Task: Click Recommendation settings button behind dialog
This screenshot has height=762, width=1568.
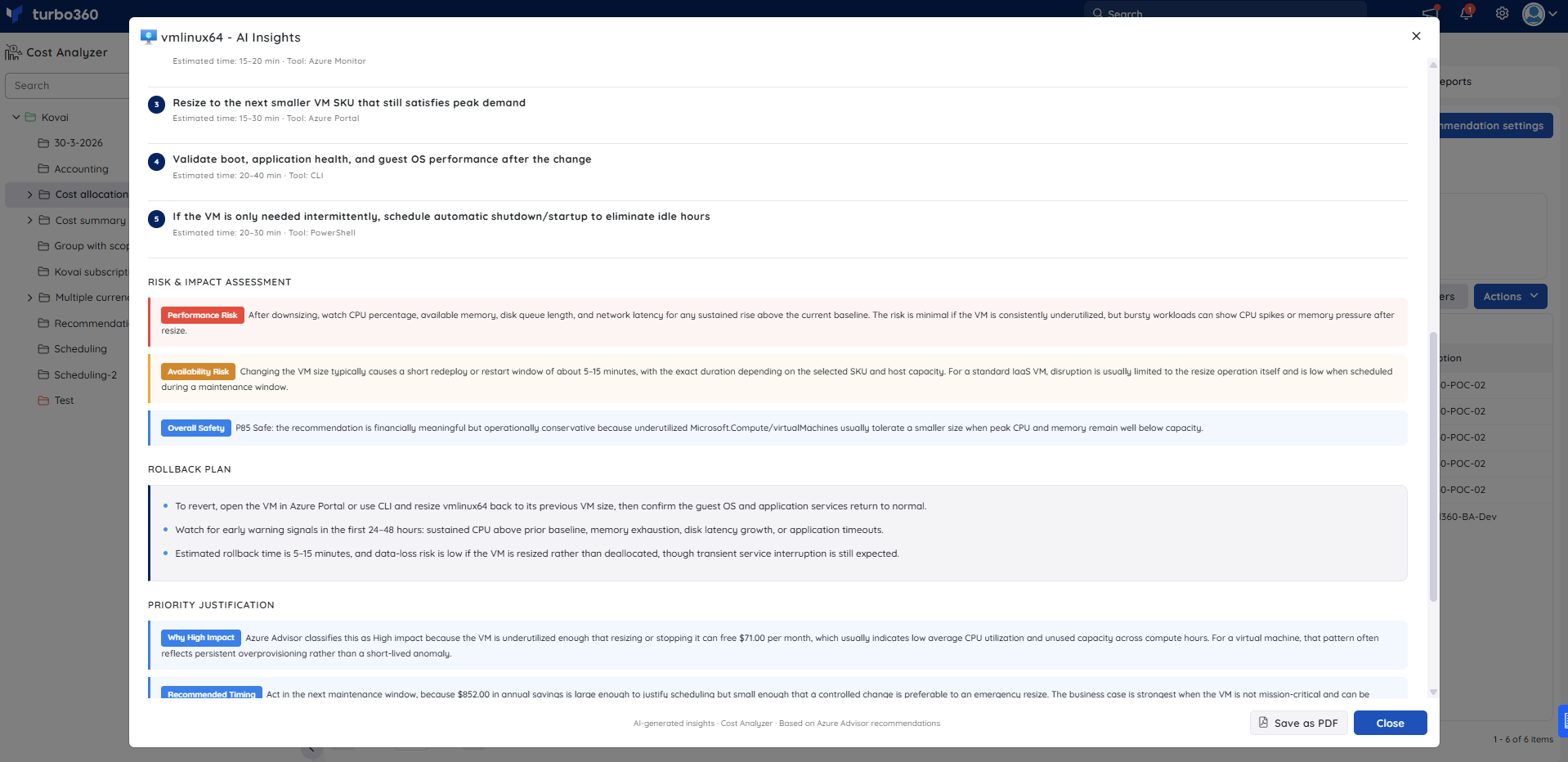Action: coord(1495,125)
